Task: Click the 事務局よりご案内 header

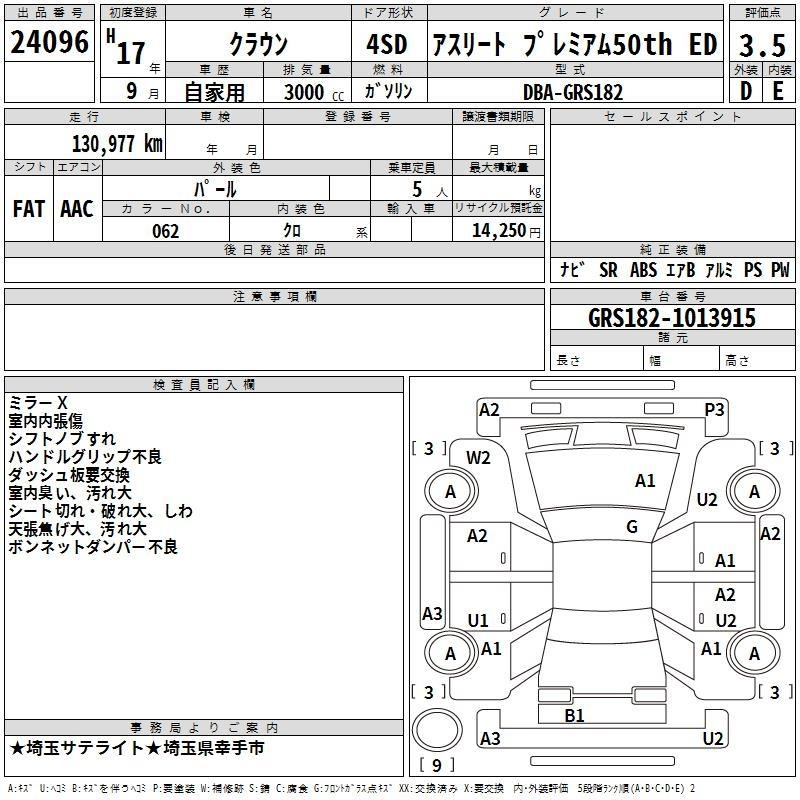Action: (204, 728)
